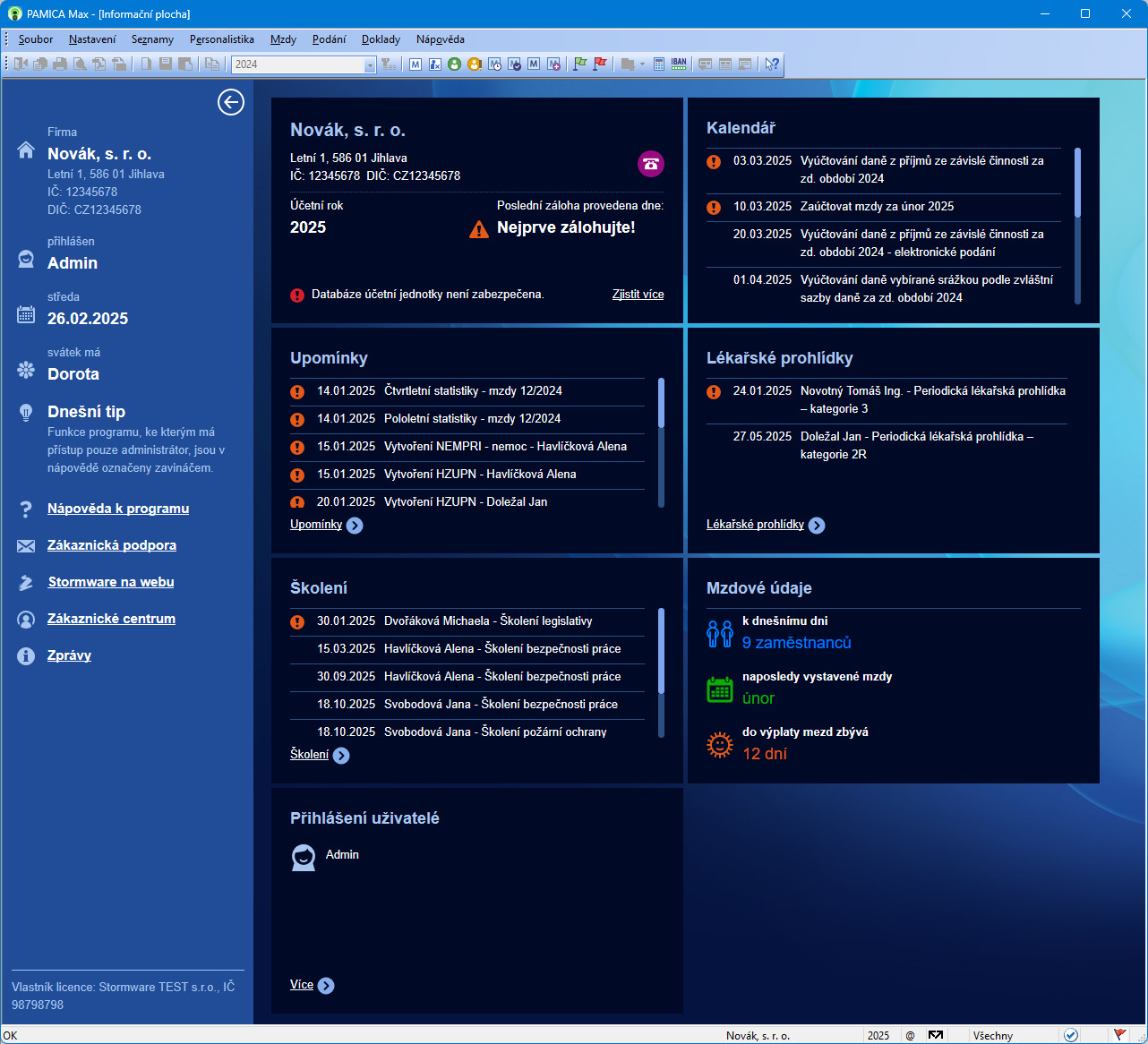Open the Mzdy menu

tap(283, 39)
